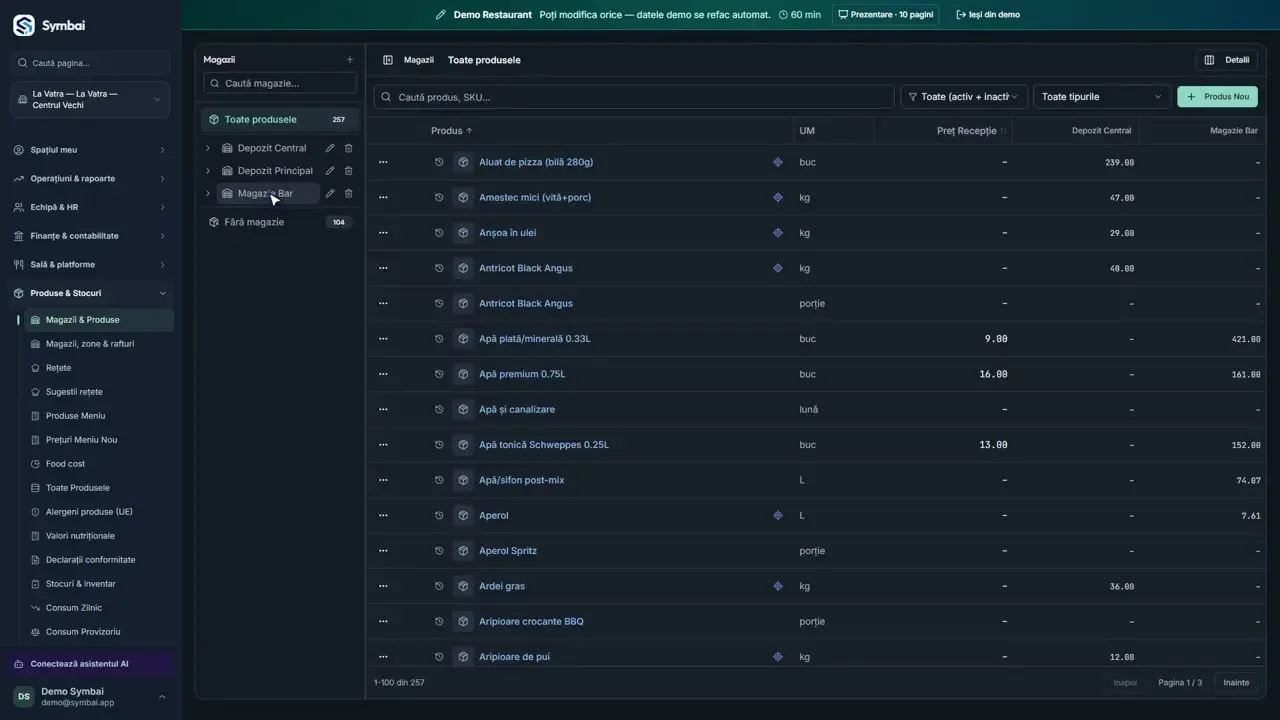Image resolution: width=1280 pixels, height=720 pixels.
Task: Edit Magazie Bar with the pencil icon
Action: click(330, 194)
